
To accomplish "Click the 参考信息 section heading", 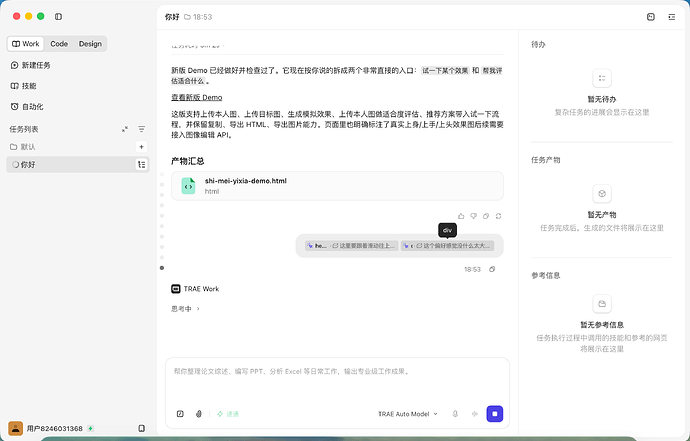I will (x=546, y=276).
